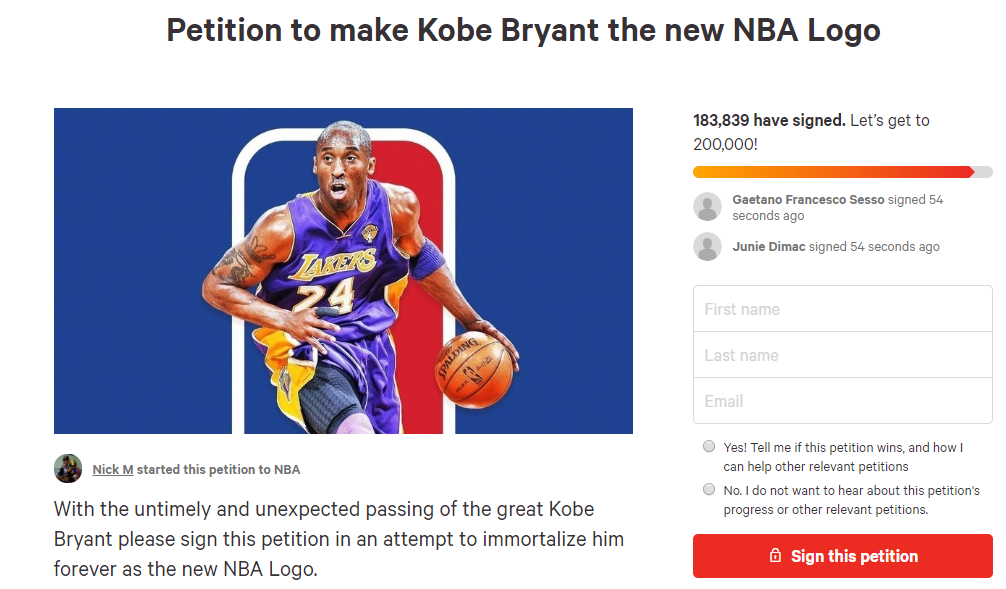Select the "No. I do not want" radio option
The width and height of the screenshot is (1006, 589).
pos(709,490)
